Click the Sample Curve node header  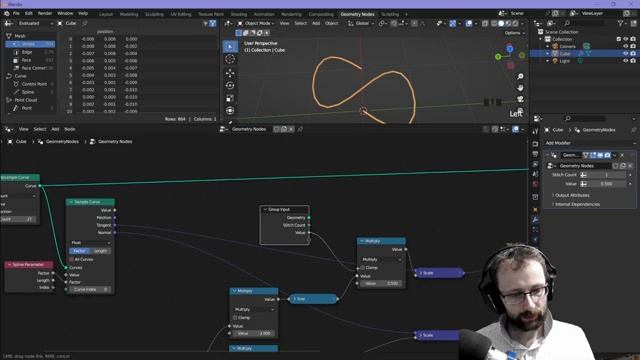tap(91, 202)
